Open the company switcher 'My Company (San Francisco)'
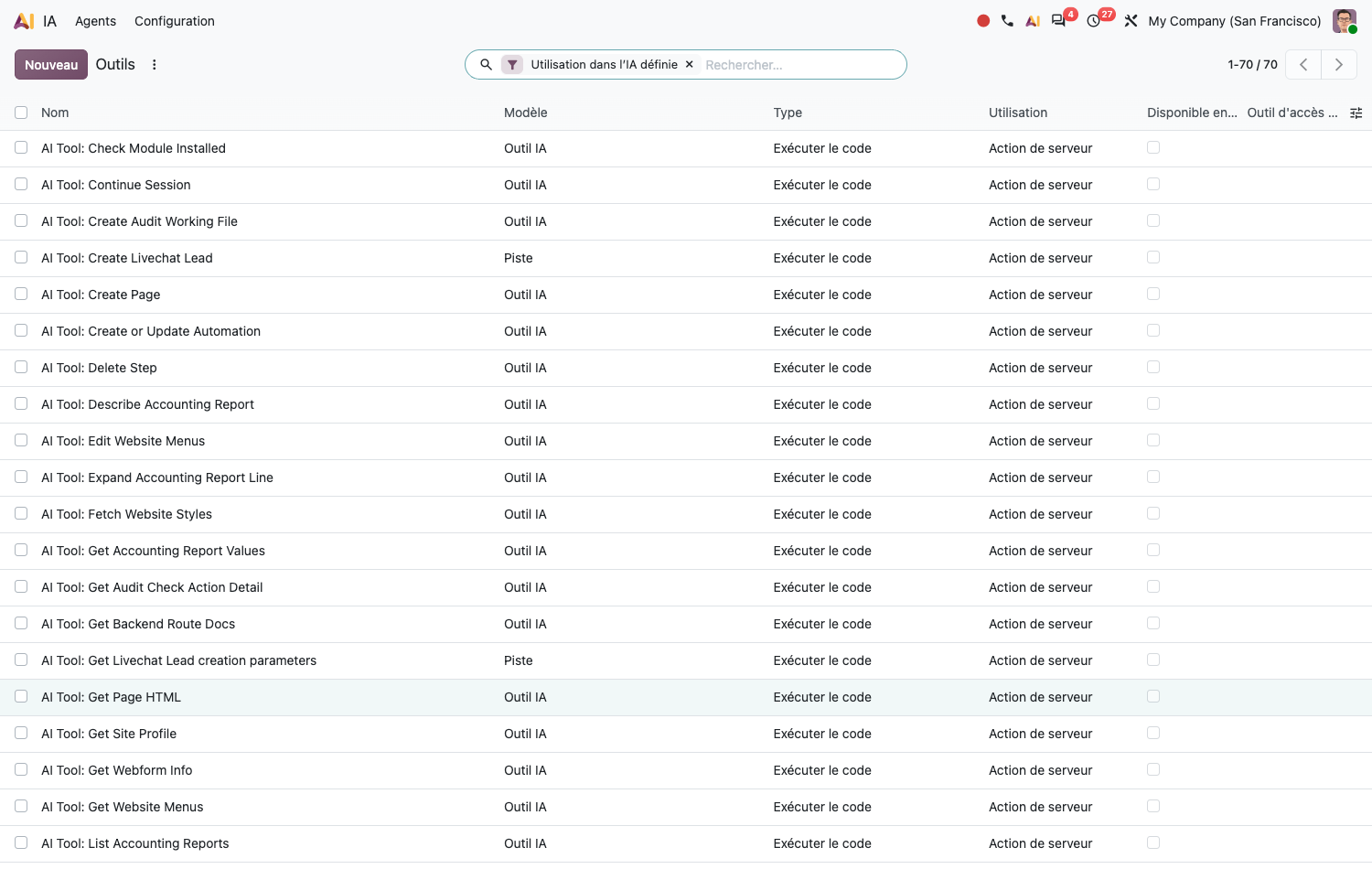Image resolution: width=1372 pixels, height=869 pixels. coord(1235,21)
